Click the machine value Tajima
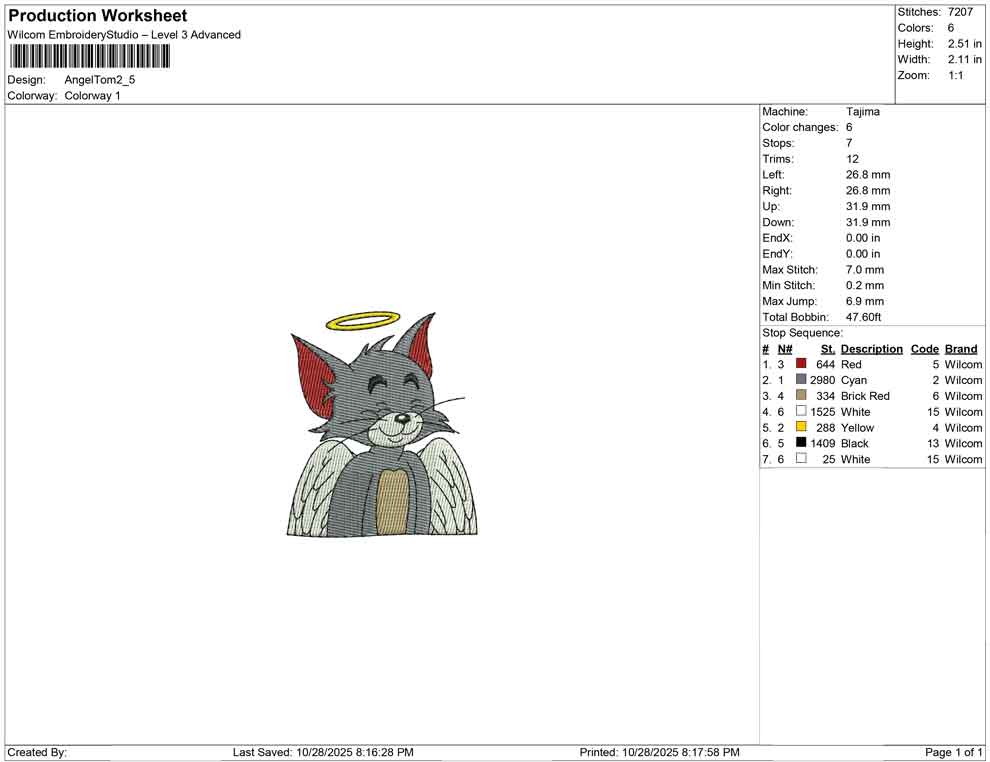Screen dimensions: 990x762 (x=862, y=112)
